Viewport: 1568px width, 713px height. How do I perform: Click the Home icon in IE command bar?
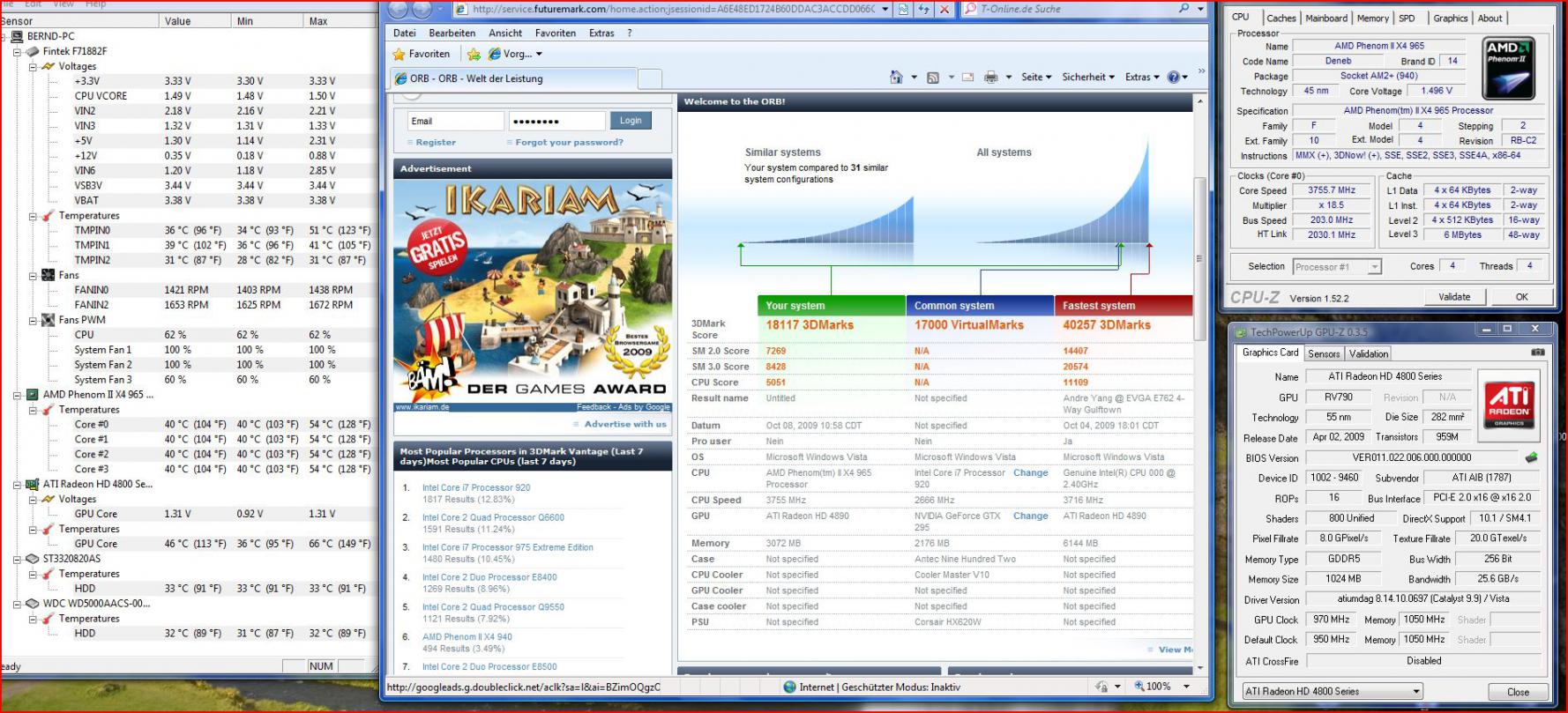tap(896, 77)
